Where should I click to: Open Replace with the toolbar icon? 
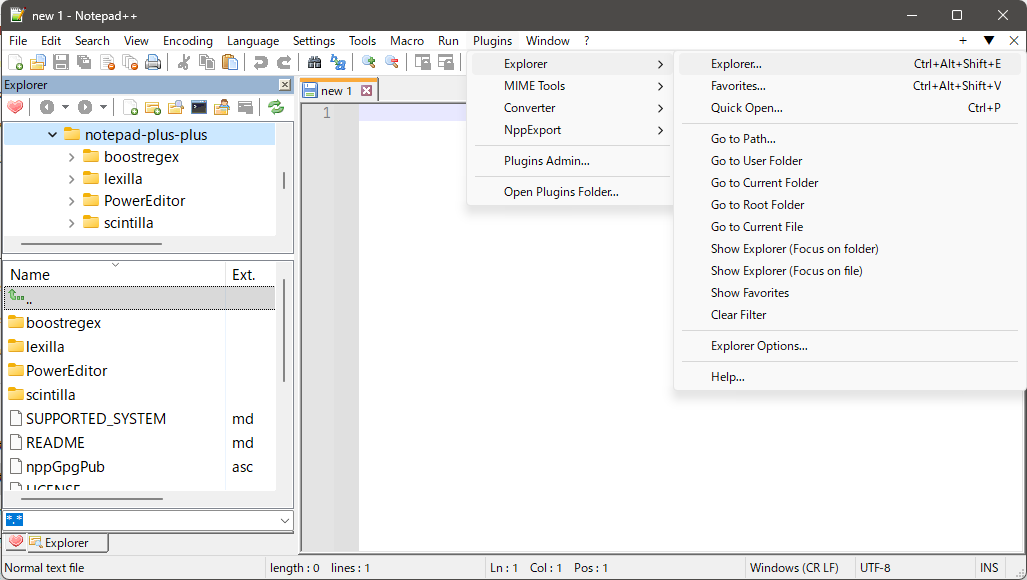(x=338, y=62)
